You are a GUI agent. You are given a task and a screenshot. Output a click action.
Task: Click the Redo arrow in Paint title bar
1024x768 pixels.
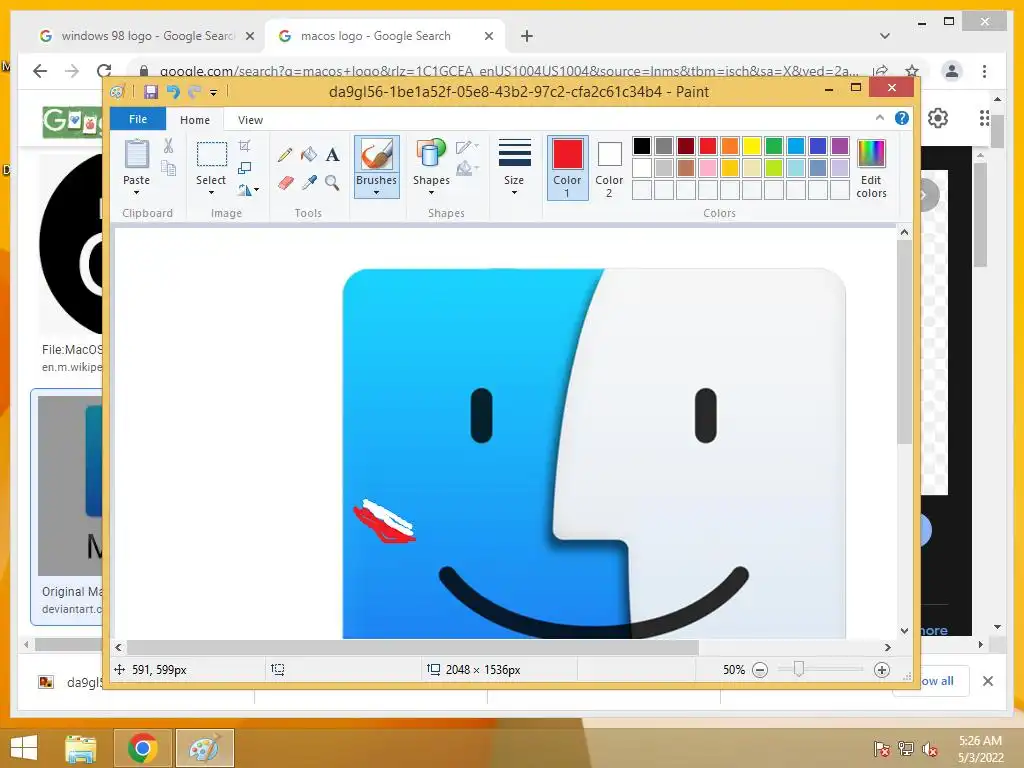coord(194,92)
